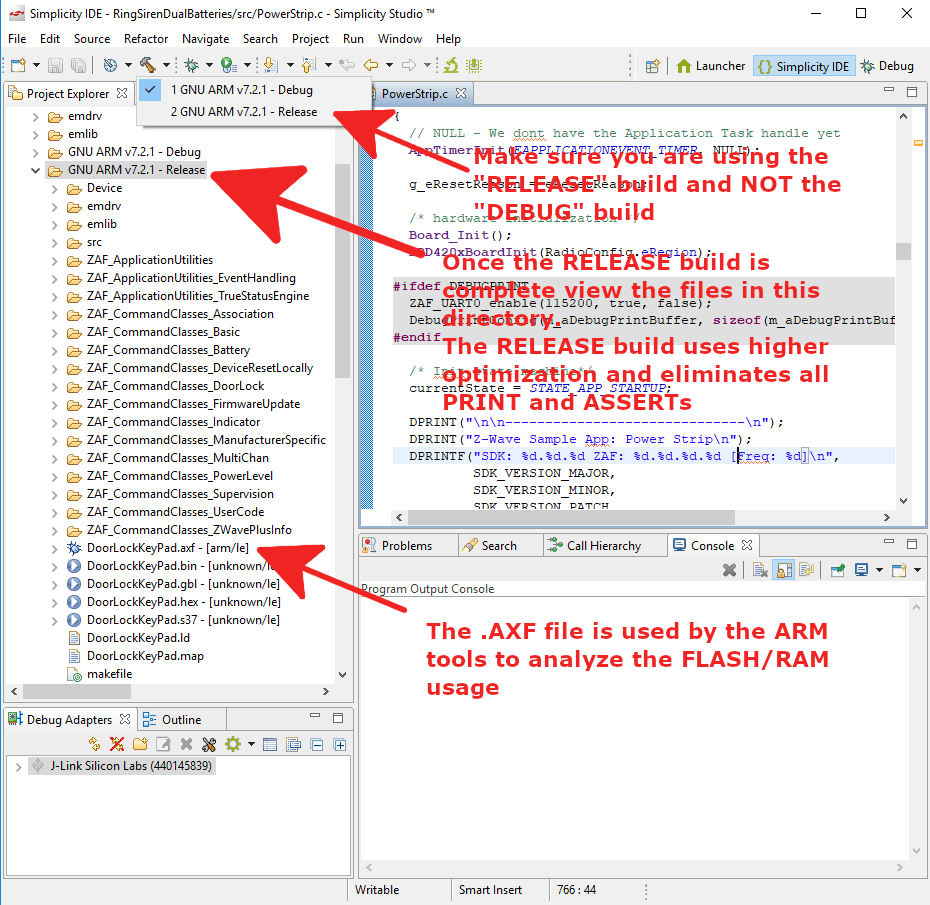Viewport: 930px width, 905px height.
Task: Select checked GNU ARM v7.2.1 - Debug configuration
Action: click(x=241, y=90)
